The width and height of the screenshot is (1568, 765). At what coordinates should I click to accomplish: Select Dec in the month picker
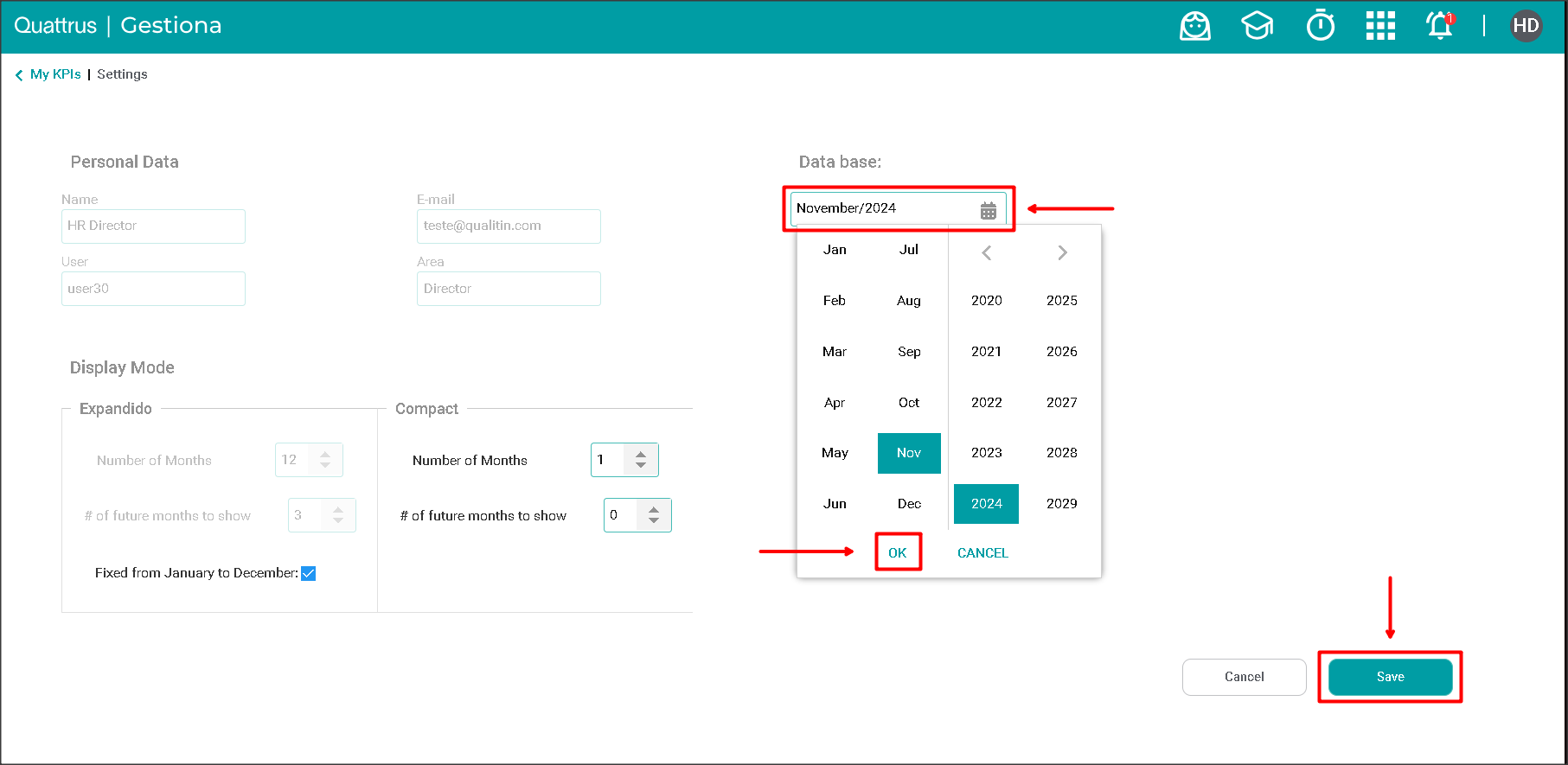pos(909,504)
